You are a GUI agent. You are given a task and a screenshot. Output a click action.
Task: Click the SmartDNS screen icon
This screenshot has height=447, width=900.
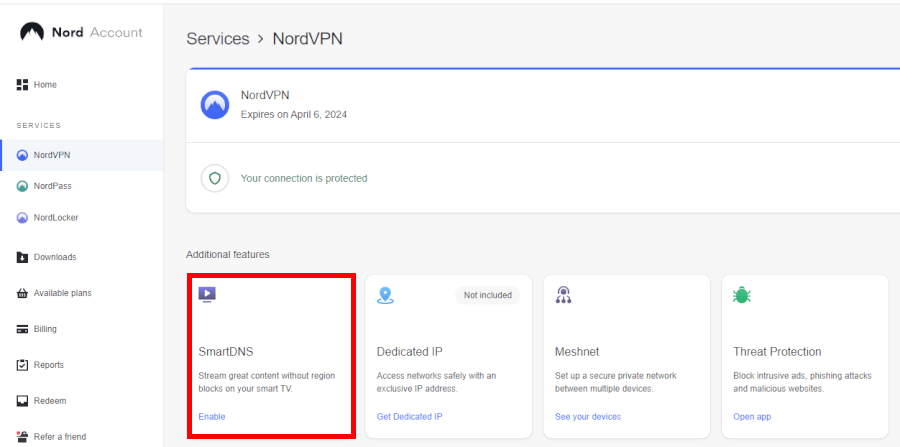pyautogui.click(x=207, y=294)
